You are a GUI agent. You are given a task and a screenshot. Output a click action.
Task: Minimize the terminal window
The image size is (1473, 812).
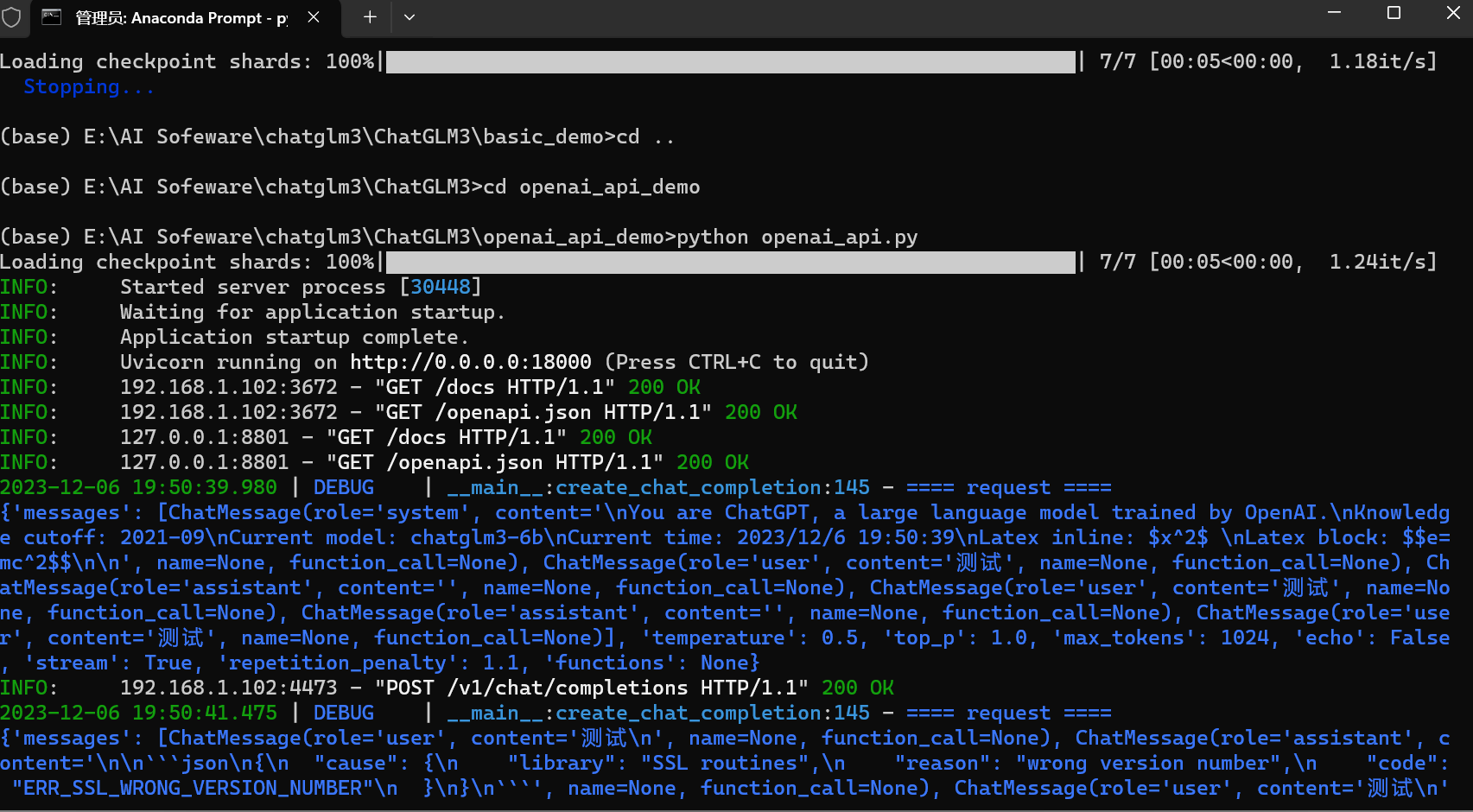click(x=1334, y=13)
